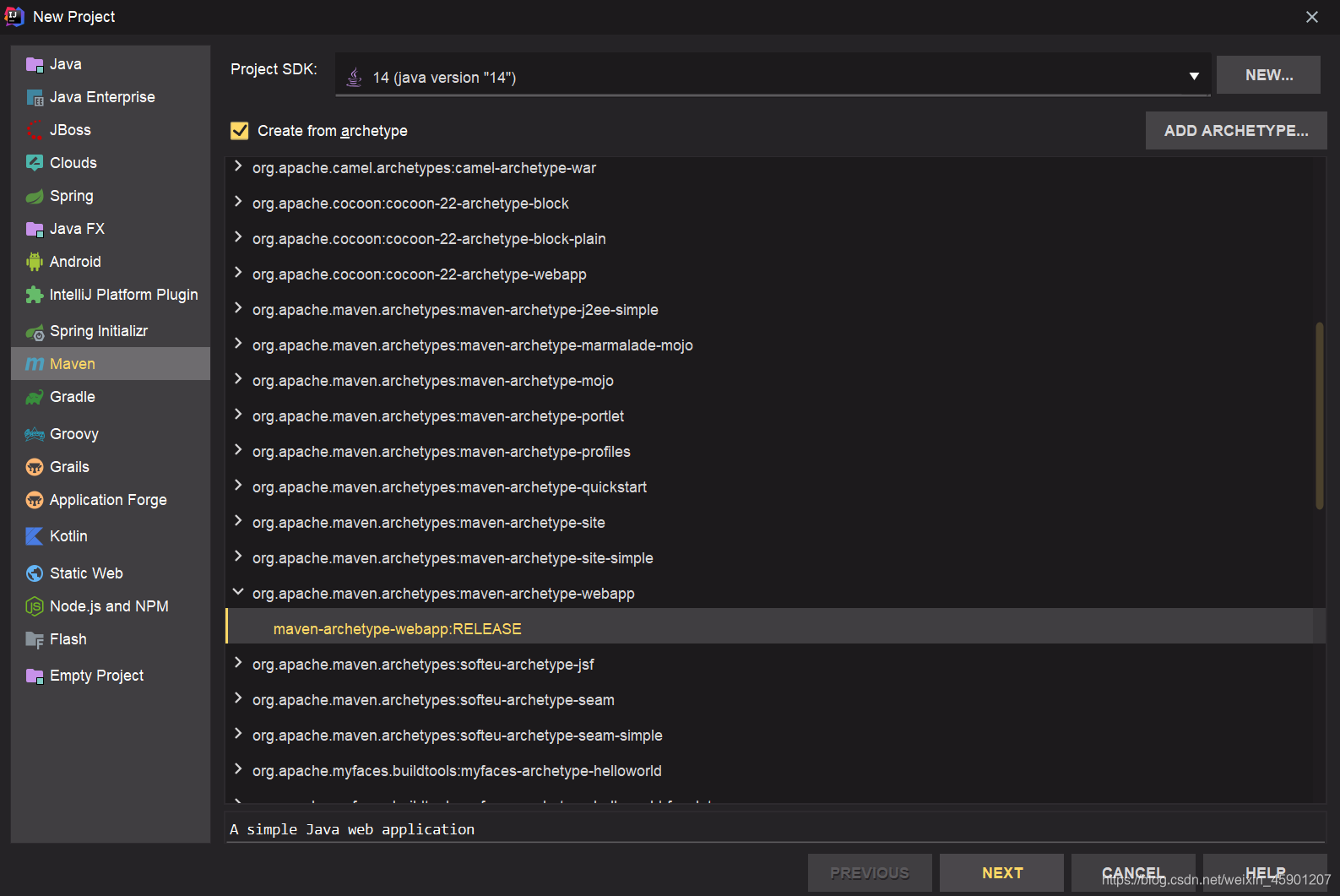Image resolution: width=1340 pixels, height=896 pixels.
Task: Click the Clouds icon
Action: click(x=35, y=163)
